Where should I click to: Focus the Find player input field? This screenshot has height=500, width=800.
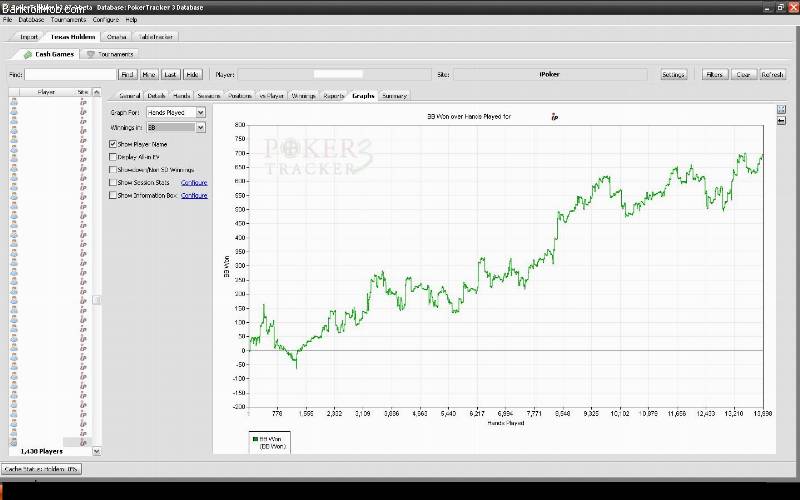click(x=70, y=74)
